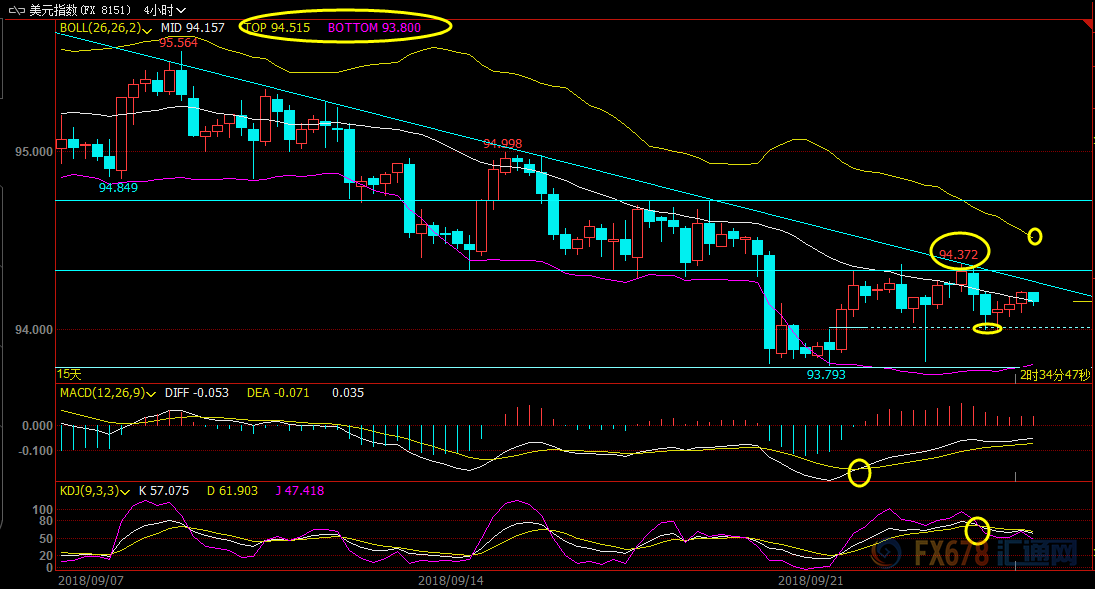Click the 美元指数(FX 8151) chart title

tap(80, 10)
